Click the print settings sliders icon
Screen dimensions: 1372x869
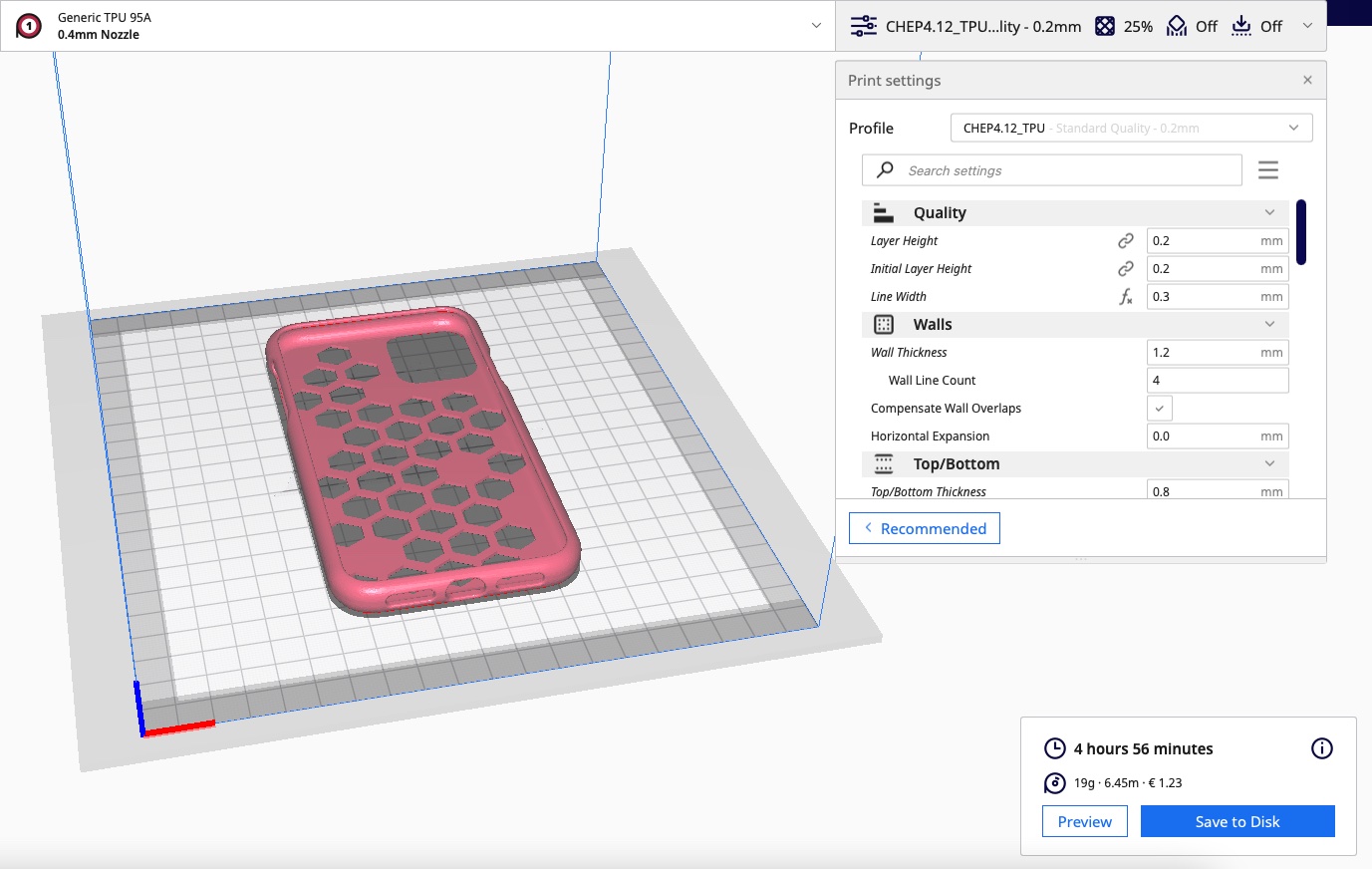pos(862,25)
